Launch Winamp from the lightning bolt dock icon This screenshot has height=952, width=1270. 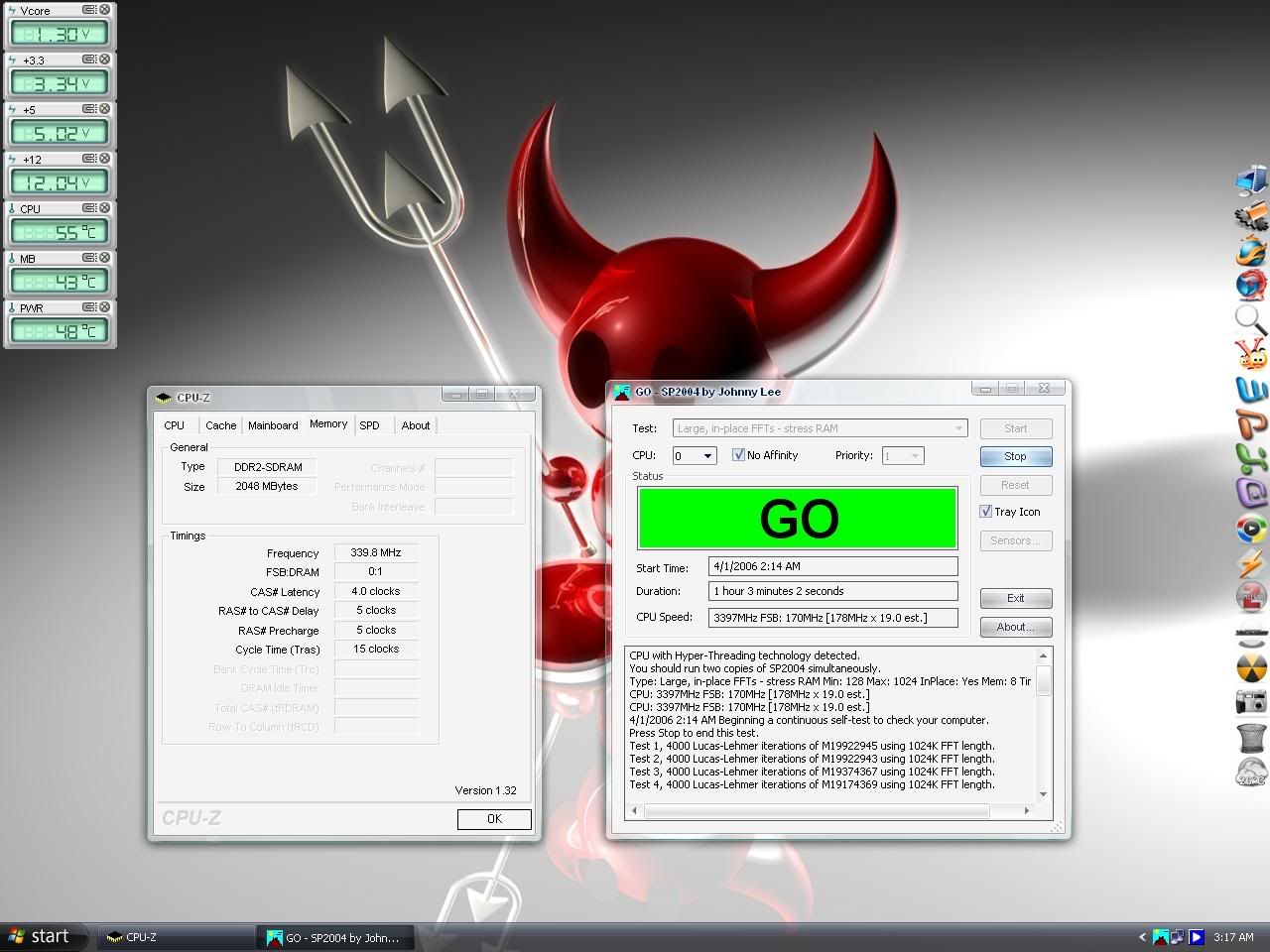(1251, 563)
